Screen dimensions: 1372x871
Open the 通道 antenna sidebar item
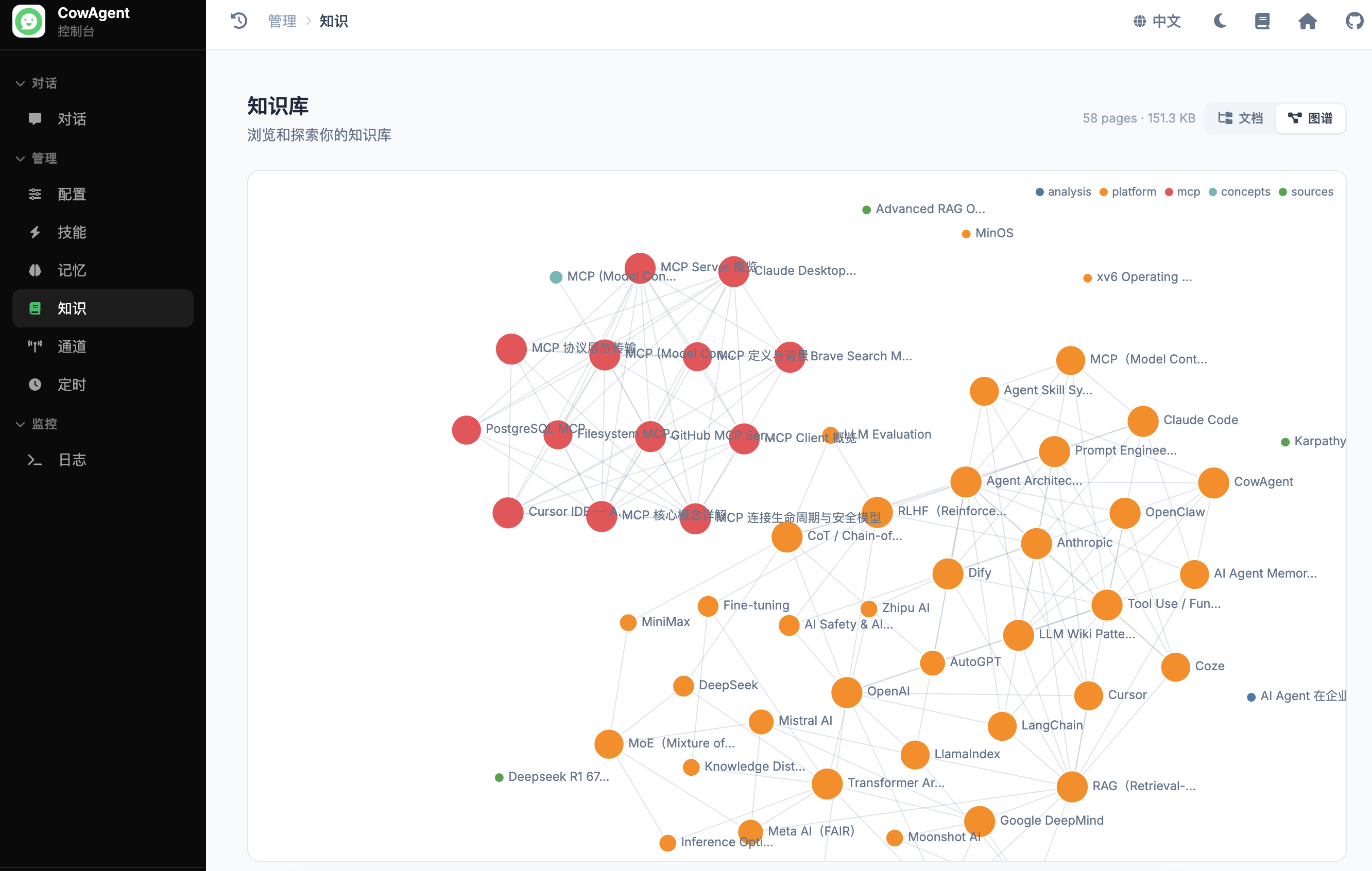point(71,346)
